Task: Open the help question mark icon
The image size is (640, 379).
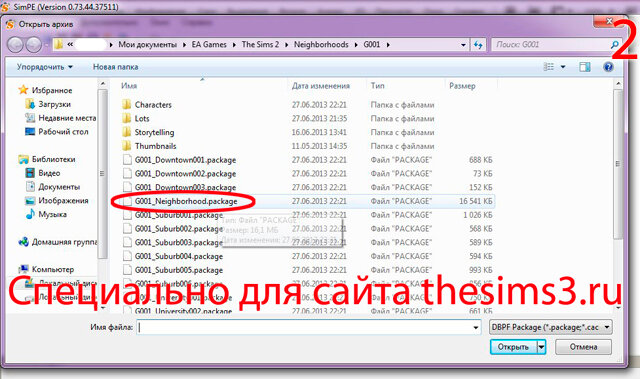Action: coord(608,67)
